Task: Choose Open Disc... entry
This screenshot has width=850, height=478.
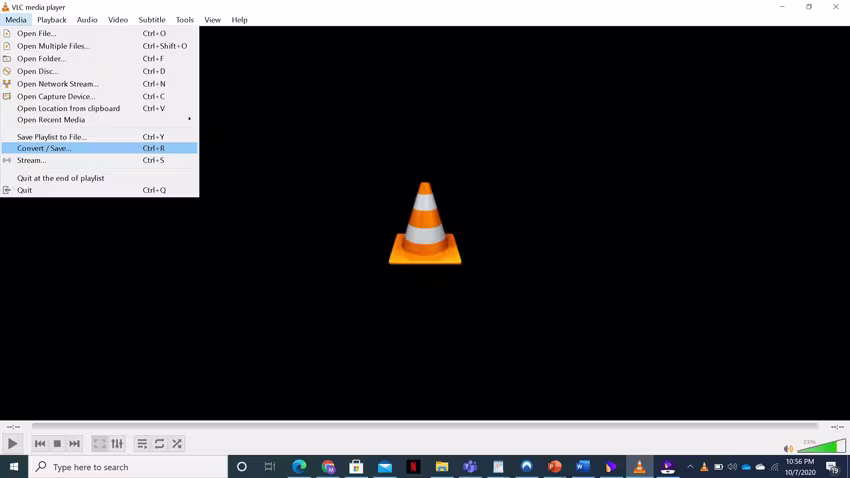Action: click(x=99, y=71)
